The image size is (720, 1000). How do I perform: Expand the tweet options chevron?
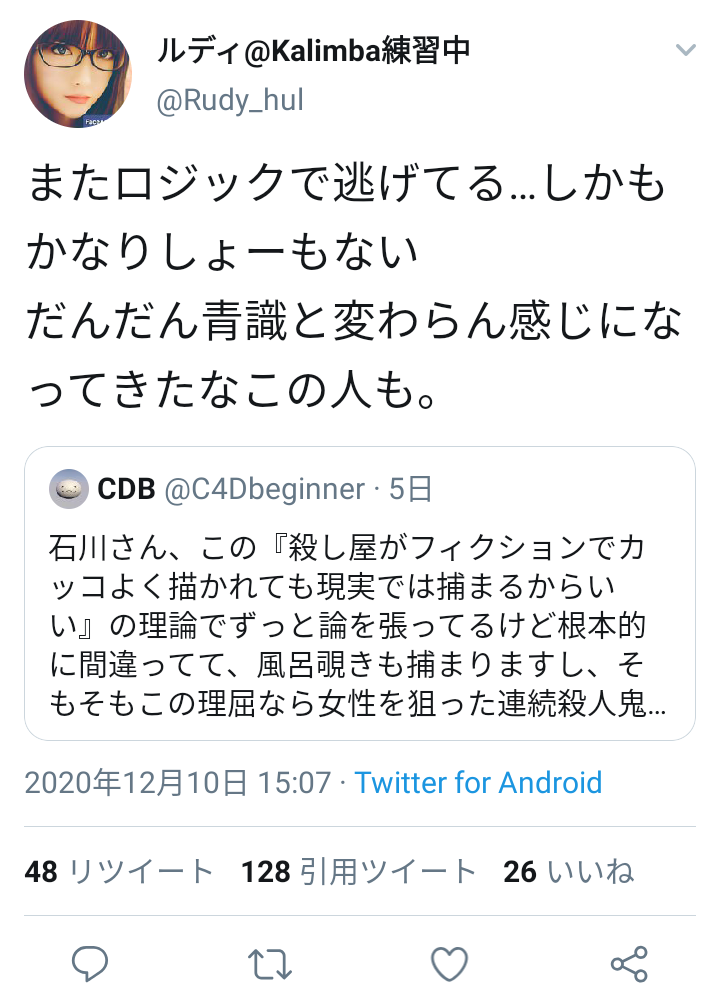coord(686,49)
